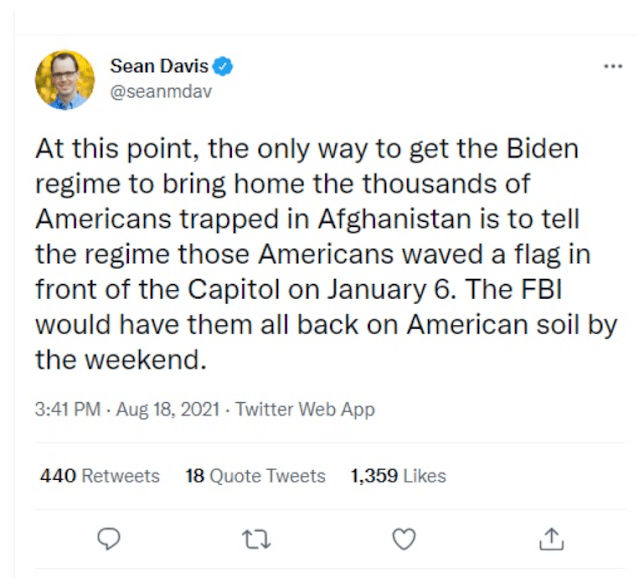639x578 pixels.
Task: View the 1,359 Likes list
Action: pos(398,476)
